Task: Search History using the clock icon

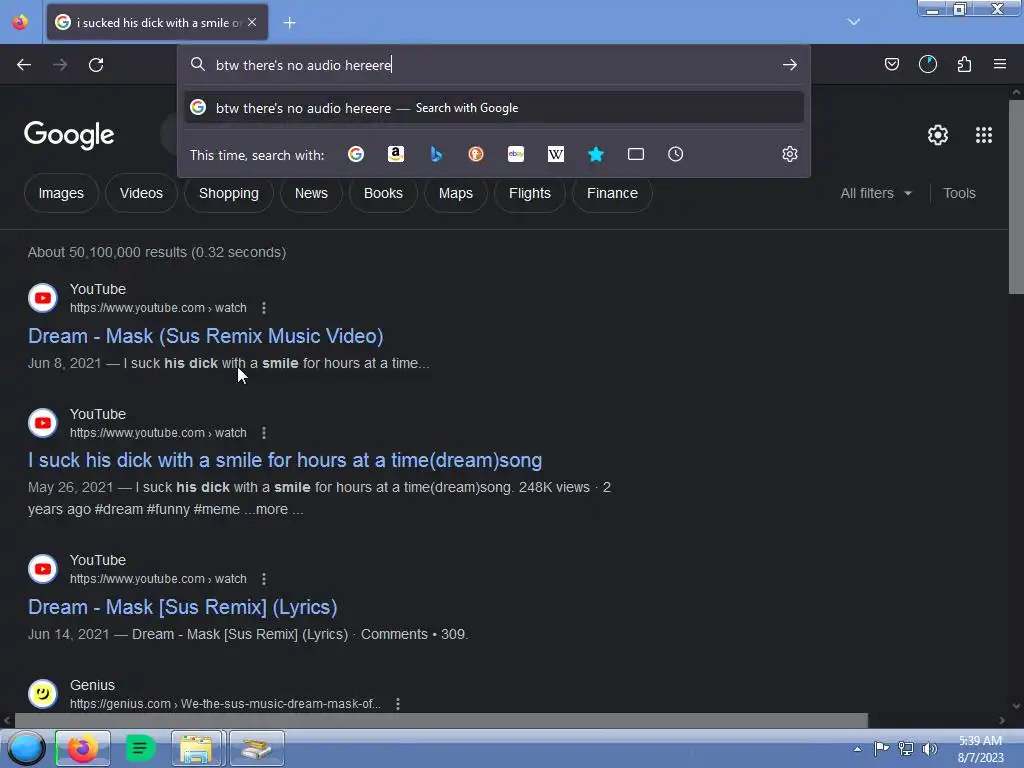Action: point(675,154)
